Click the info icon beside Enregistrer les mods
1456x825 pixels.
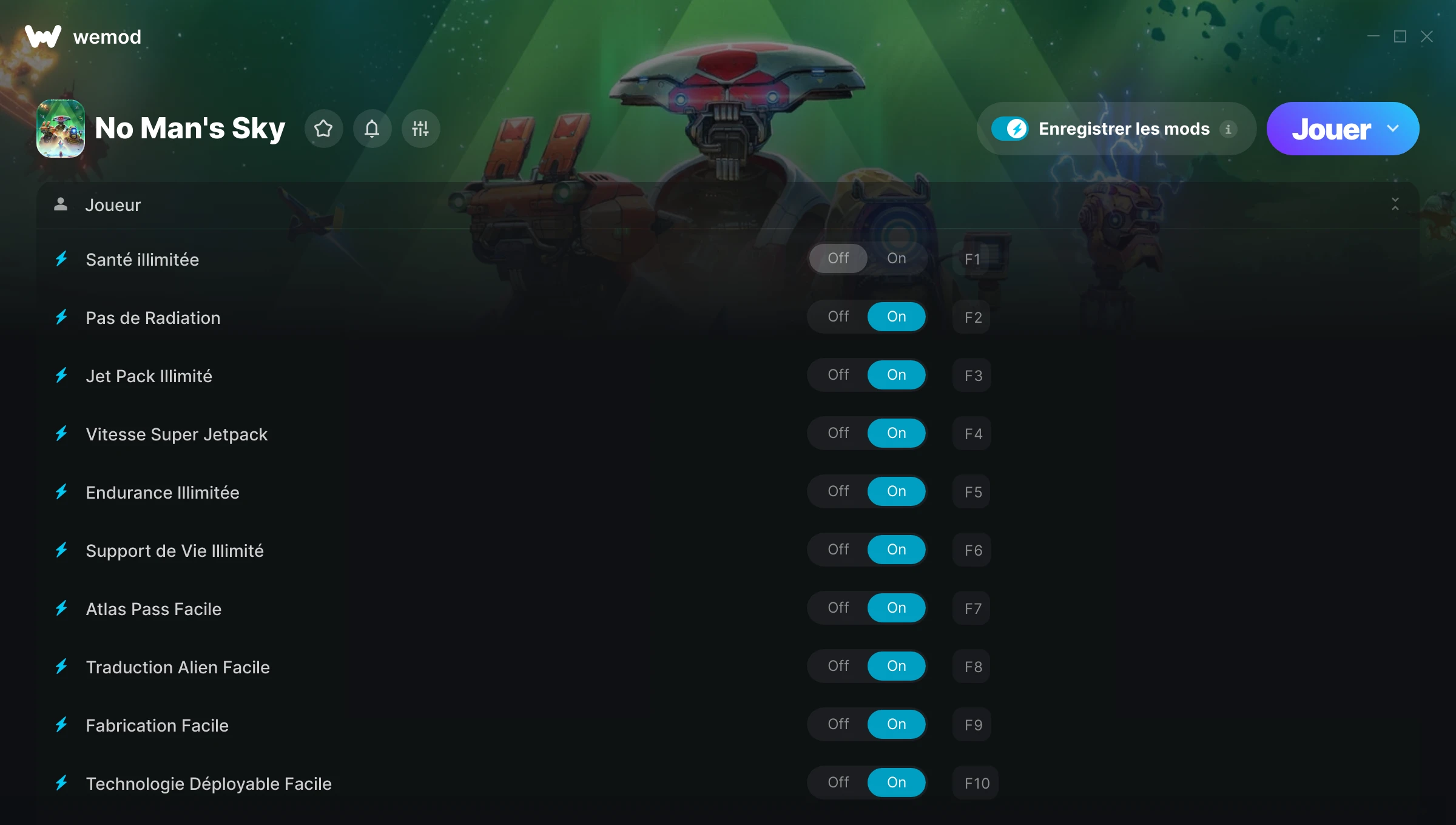[1228, 129]
